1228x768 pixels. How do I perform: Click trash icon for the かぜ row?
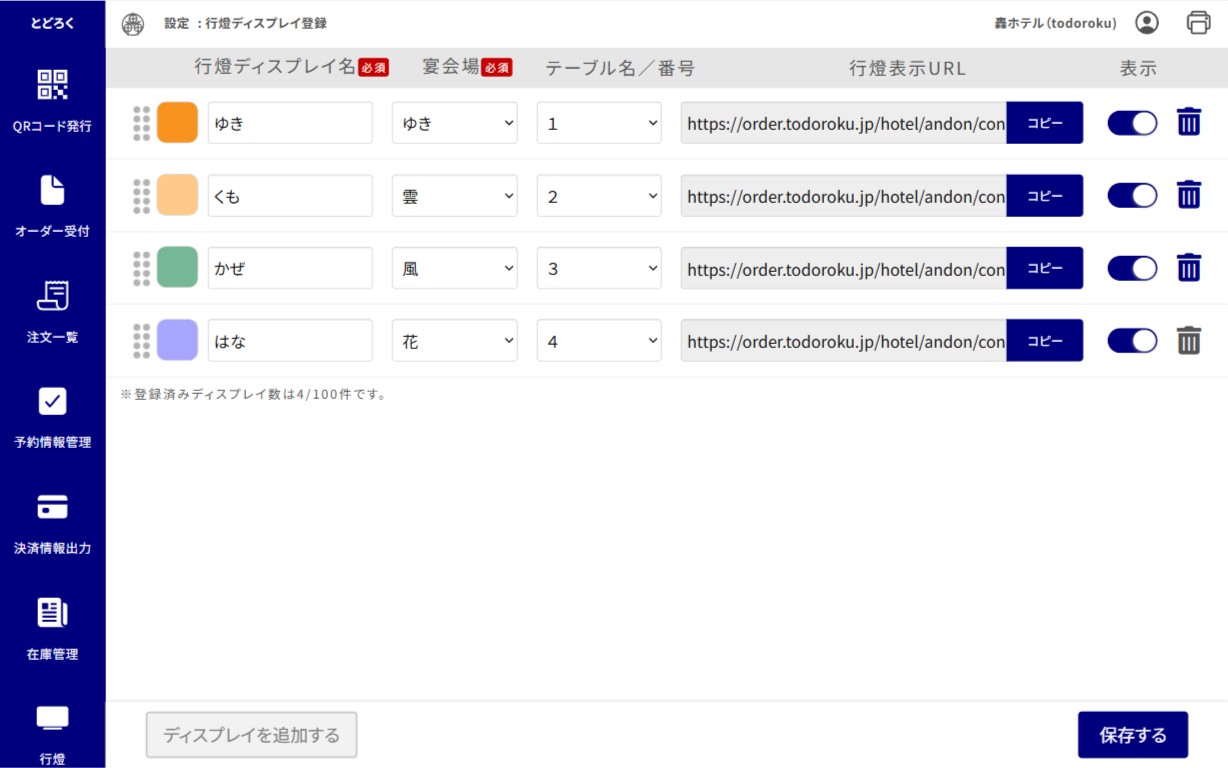point(1188,268)
